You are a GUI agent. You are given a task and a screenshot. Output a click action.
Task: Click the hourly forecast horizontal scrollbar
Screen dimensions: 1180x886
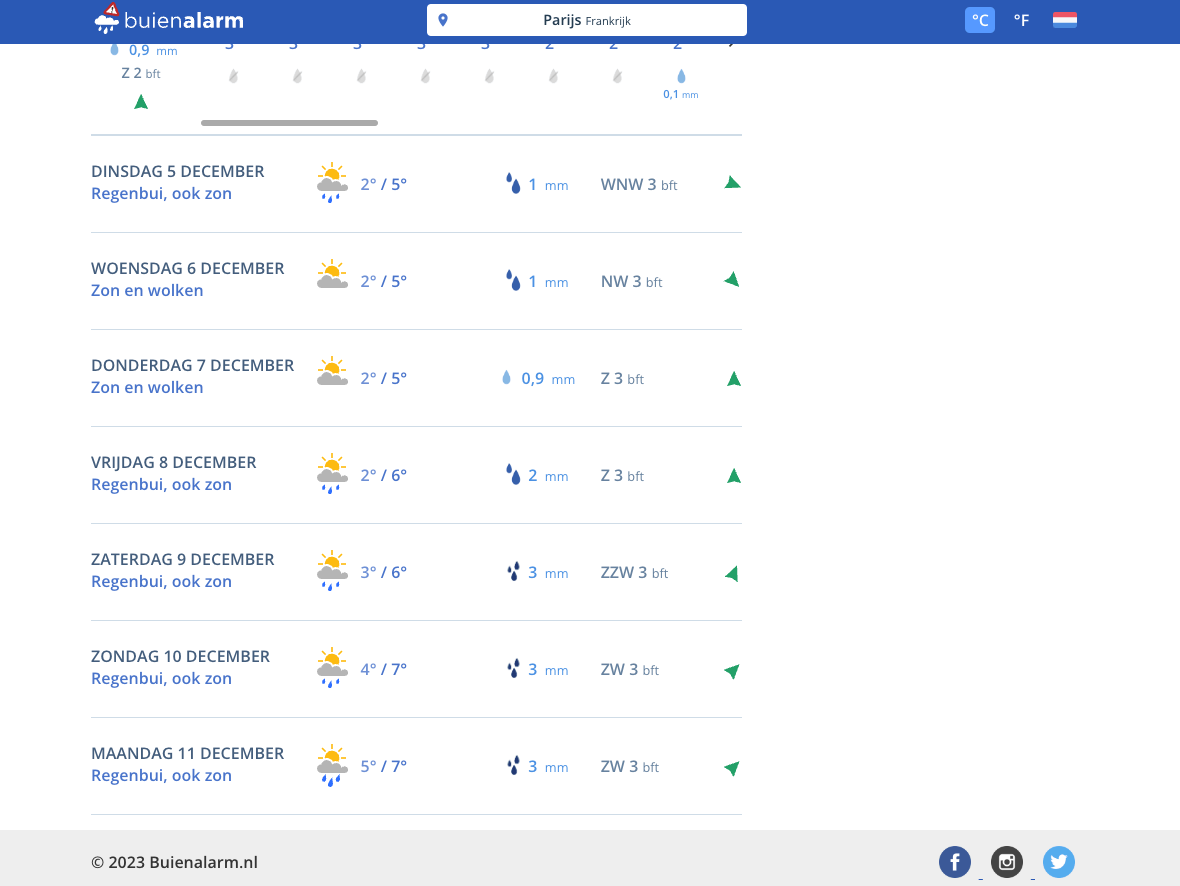pyautogui.click(x=289, y=123)
